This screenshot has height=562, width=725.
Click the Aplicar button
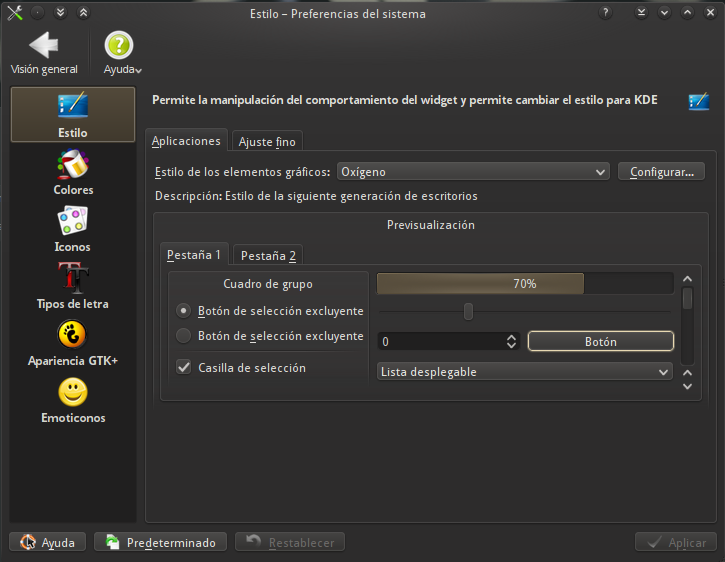pyautogui.click(x=676, y=542)
